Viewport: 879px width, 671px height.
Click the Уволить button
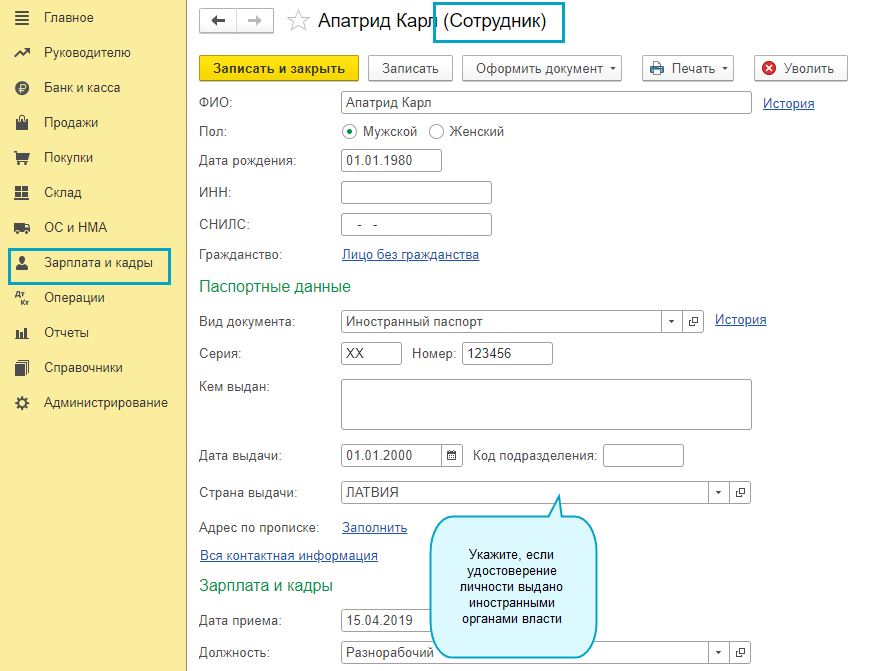[x=800, y=68]
